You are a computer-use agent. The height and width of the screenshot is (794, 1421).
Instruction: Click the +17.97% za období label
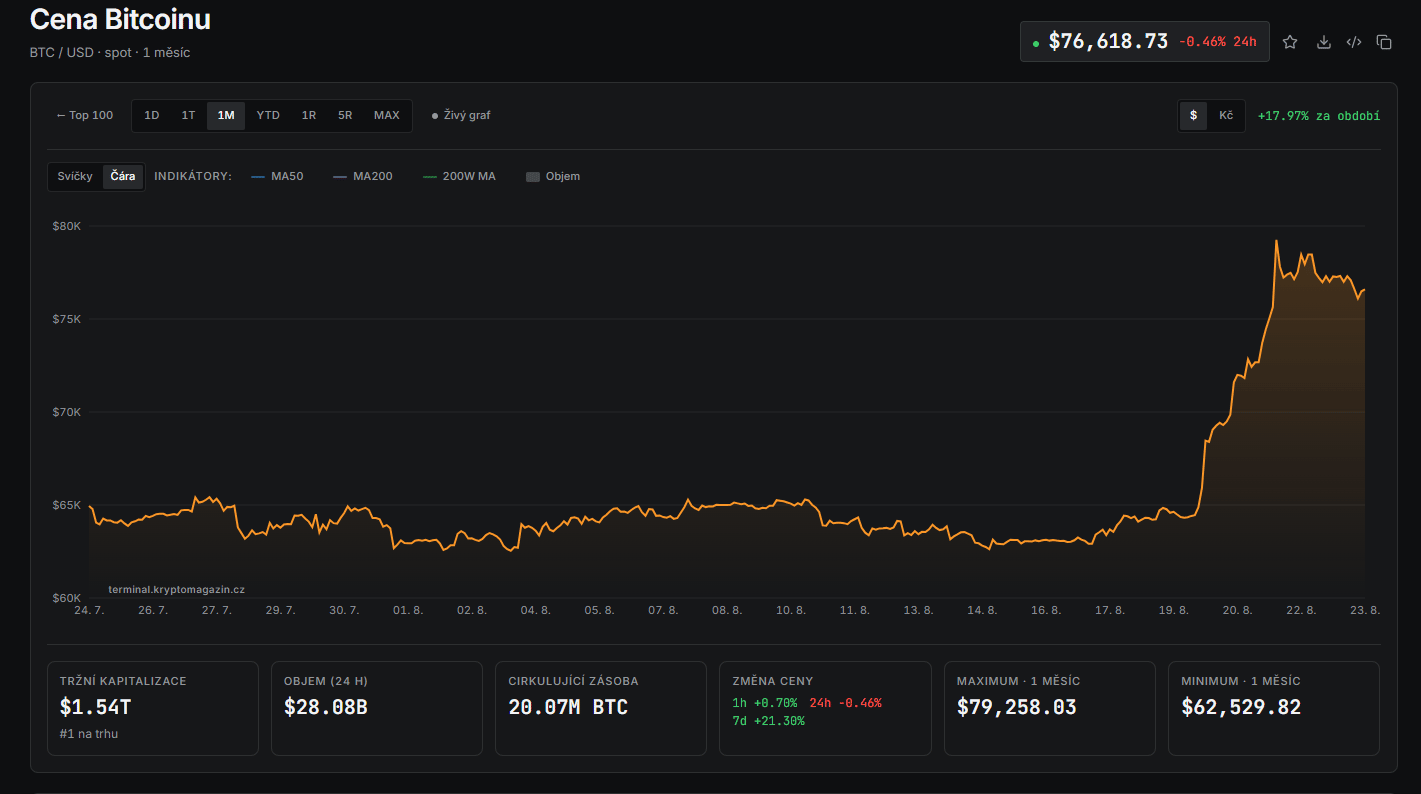point(1319,116)
